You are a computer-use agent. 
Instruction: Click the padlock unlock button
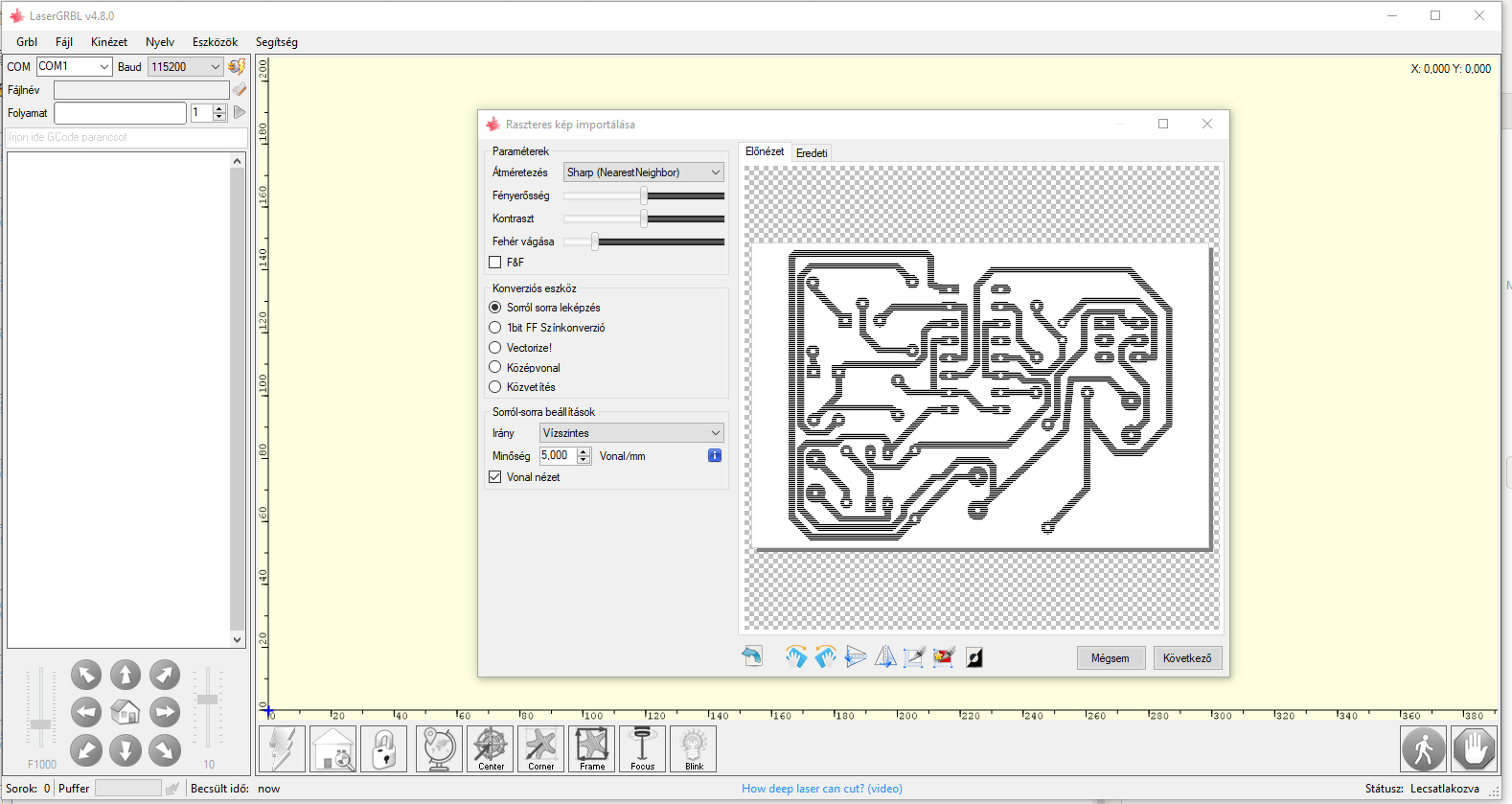[x=383, y=748]
